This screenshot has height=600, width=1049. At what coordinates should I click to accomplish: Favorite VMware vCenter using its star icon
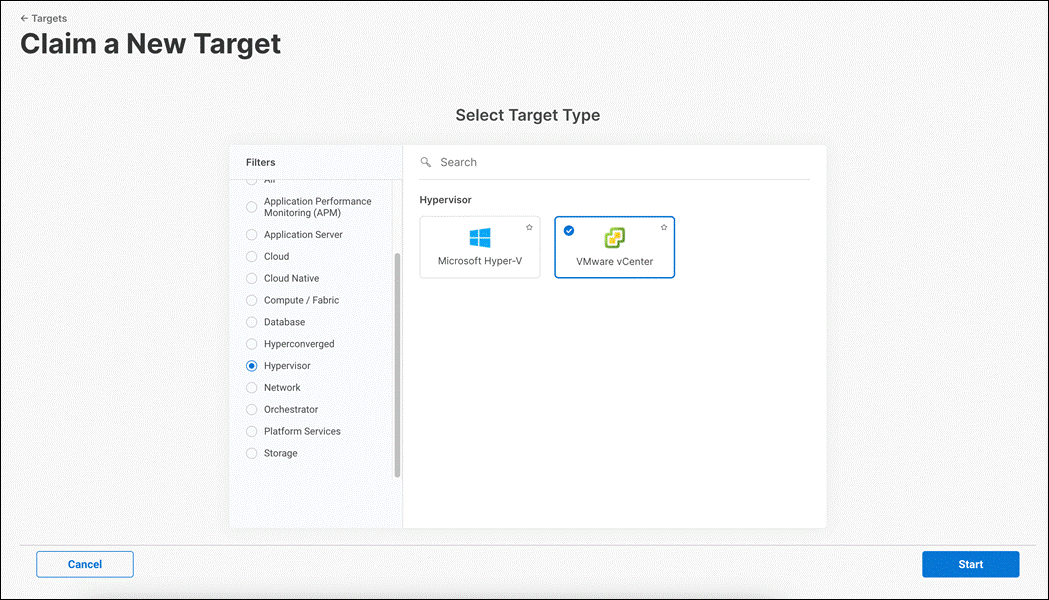click(x=663, y=227)
